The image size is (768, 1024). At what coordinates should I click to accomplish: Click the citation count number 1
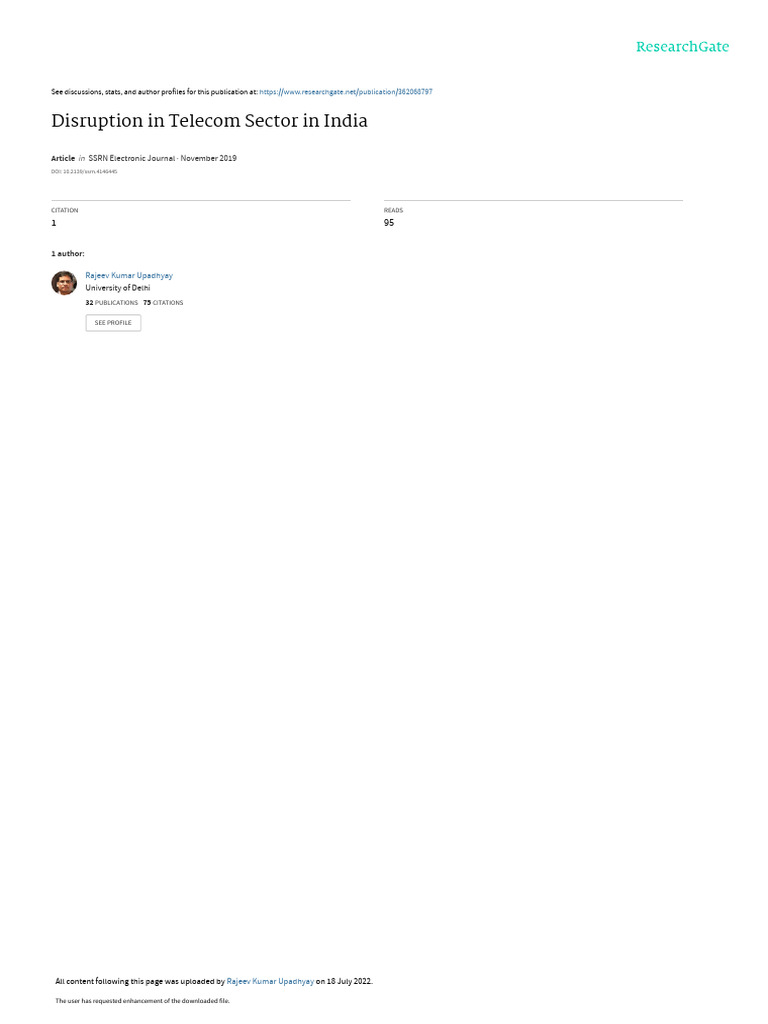tap(54, 223)
